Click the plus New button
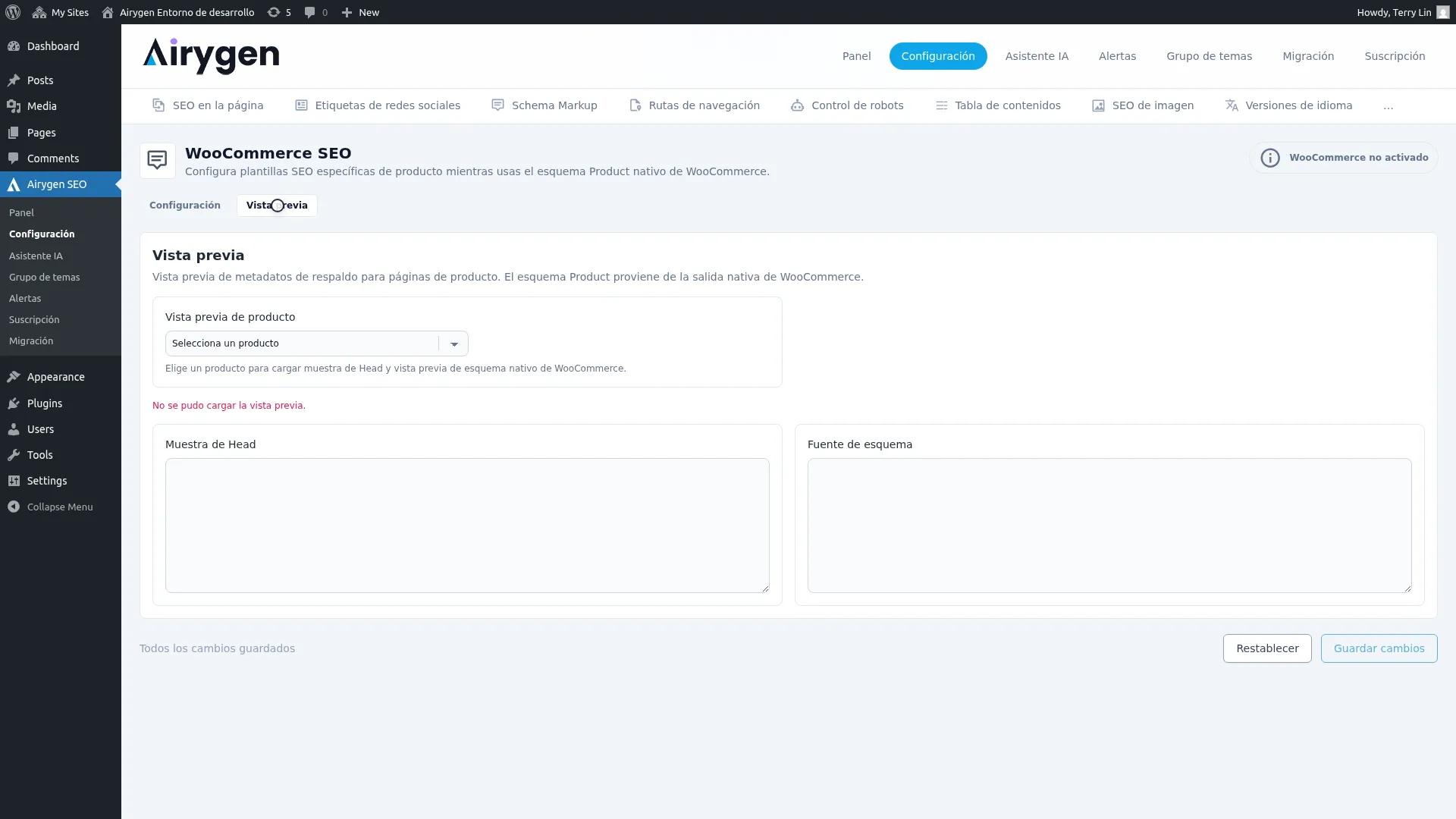 click(x=360, y=12)
